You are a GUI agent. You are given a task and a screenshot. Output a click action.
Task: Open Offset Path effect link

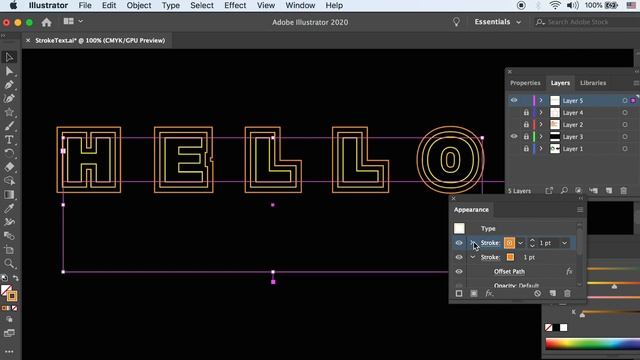pyautogui.click(x=509, y=271)
